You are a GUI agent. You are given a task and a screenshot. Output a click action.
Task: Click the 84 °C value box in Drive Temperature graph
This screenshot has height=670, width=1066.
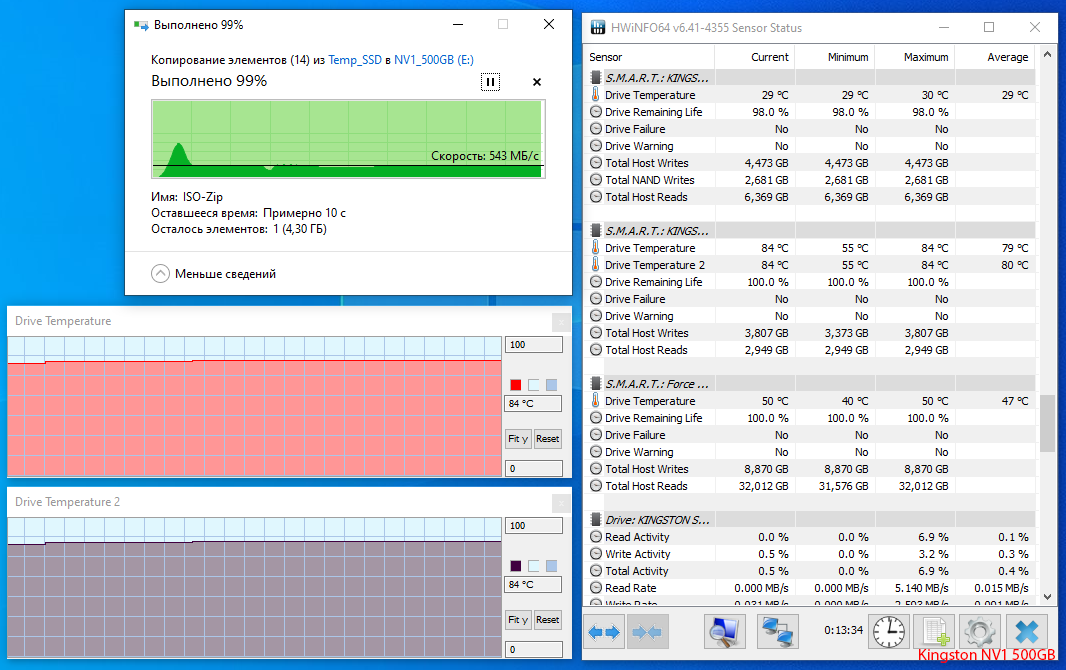point(534,404)
